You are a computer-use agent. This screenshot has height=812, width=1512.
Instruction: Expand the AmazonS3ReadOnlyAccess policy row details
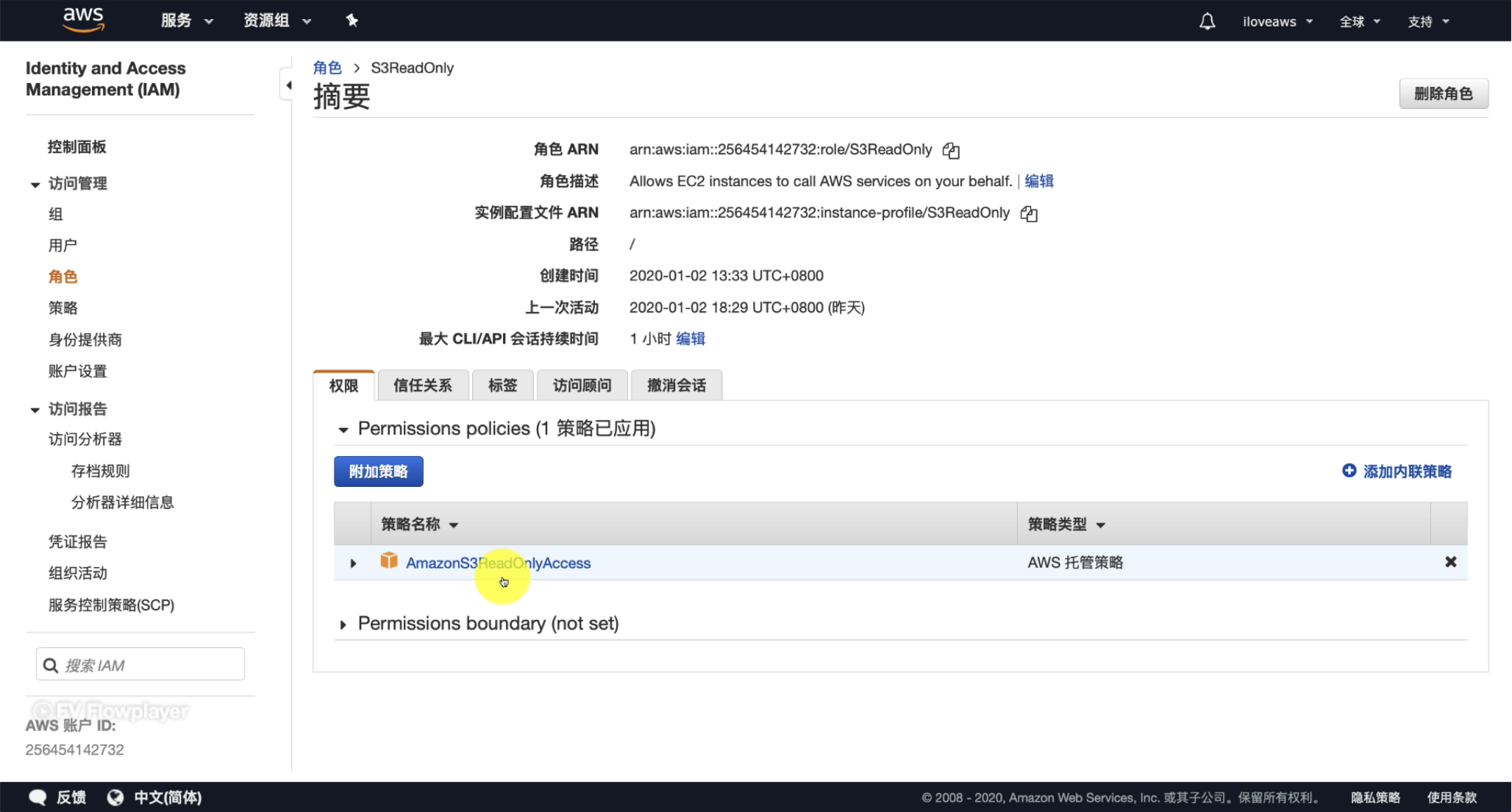point(353,563)
